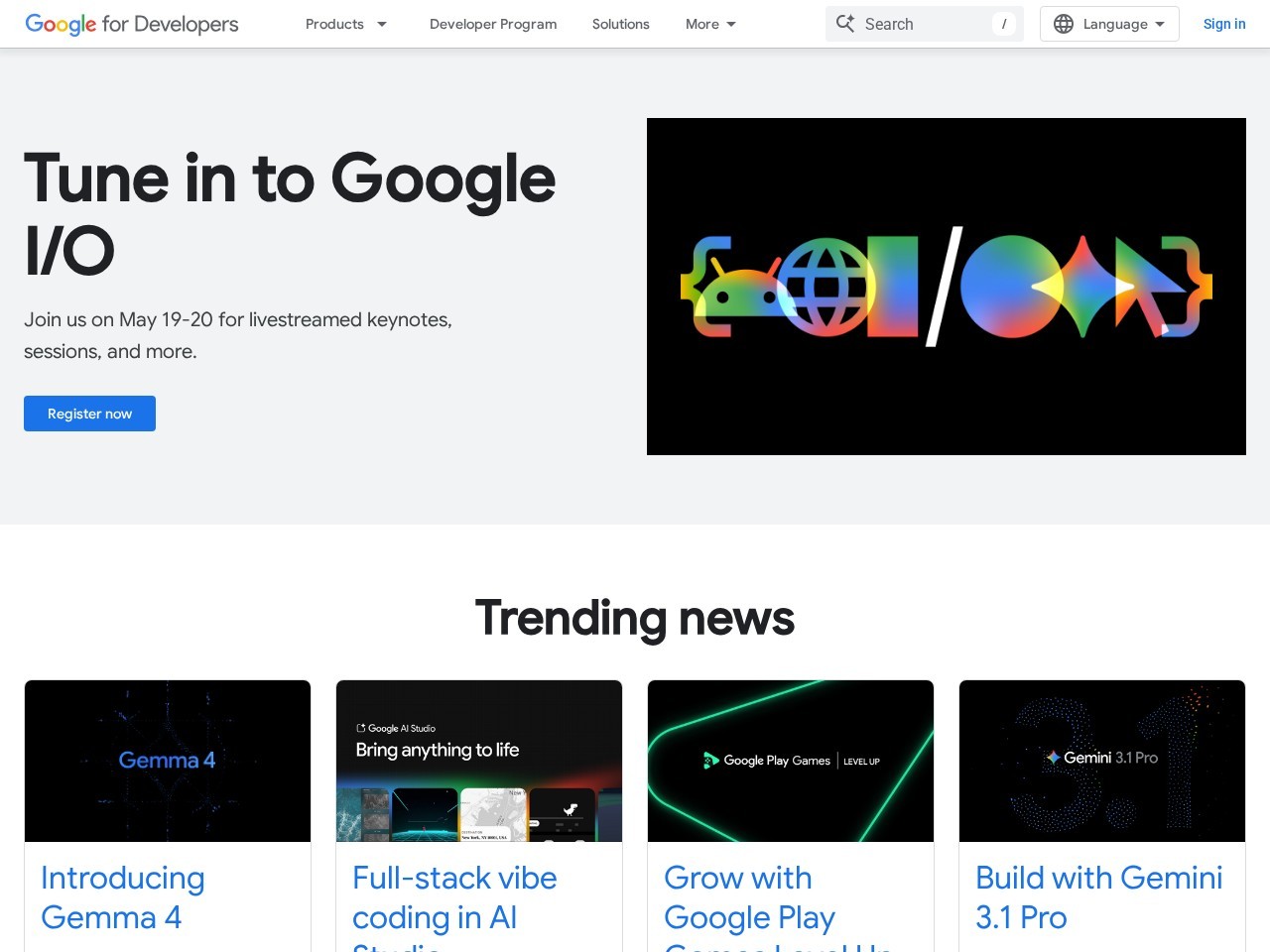Click the Google for Developers logo

coord(132,24)
